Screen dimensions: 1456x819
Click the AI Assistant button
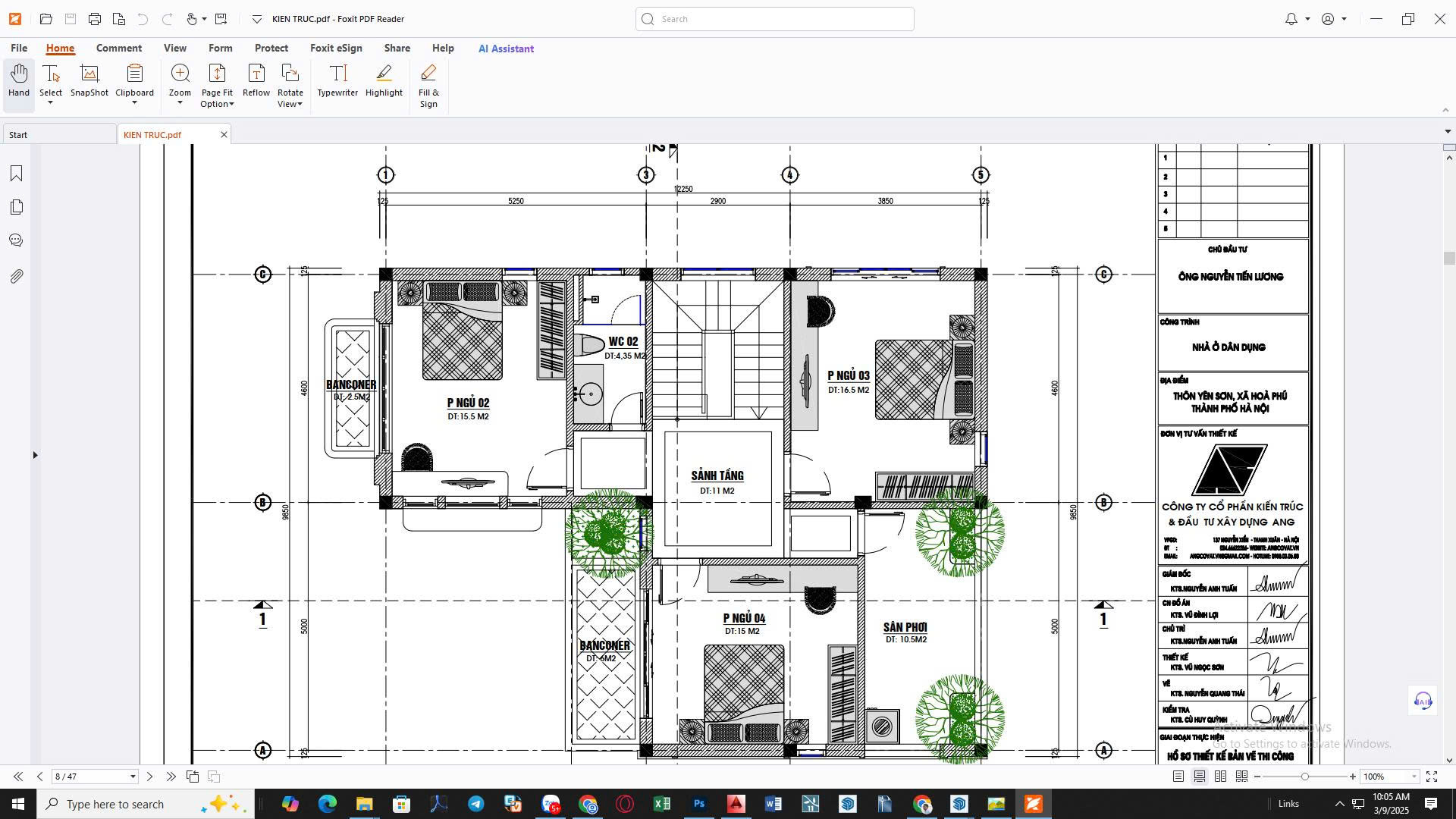pyautogui.click(x=506, y=49)
